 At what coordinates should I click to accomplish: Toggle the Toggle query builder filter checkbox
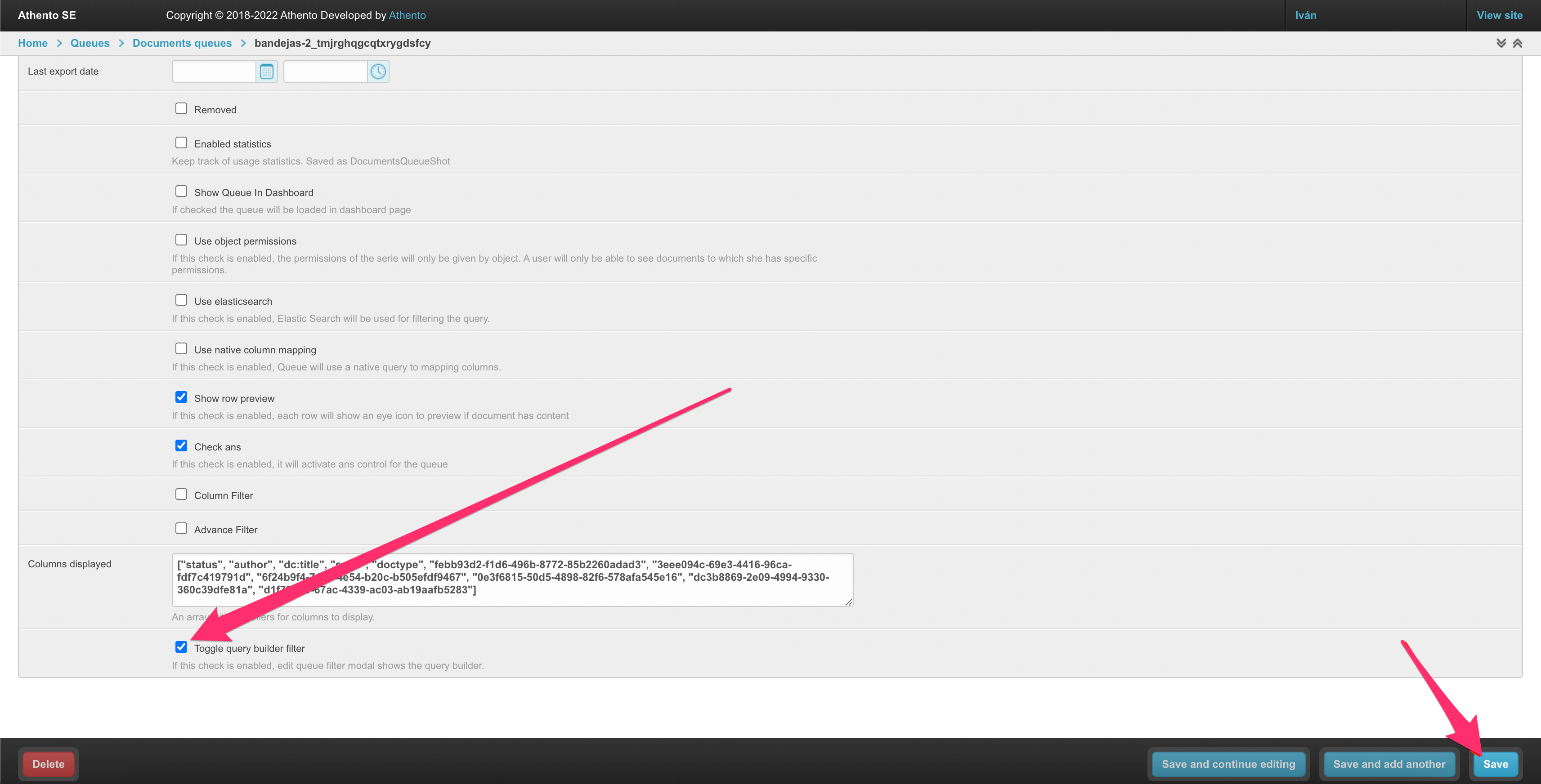pos(181,647)
